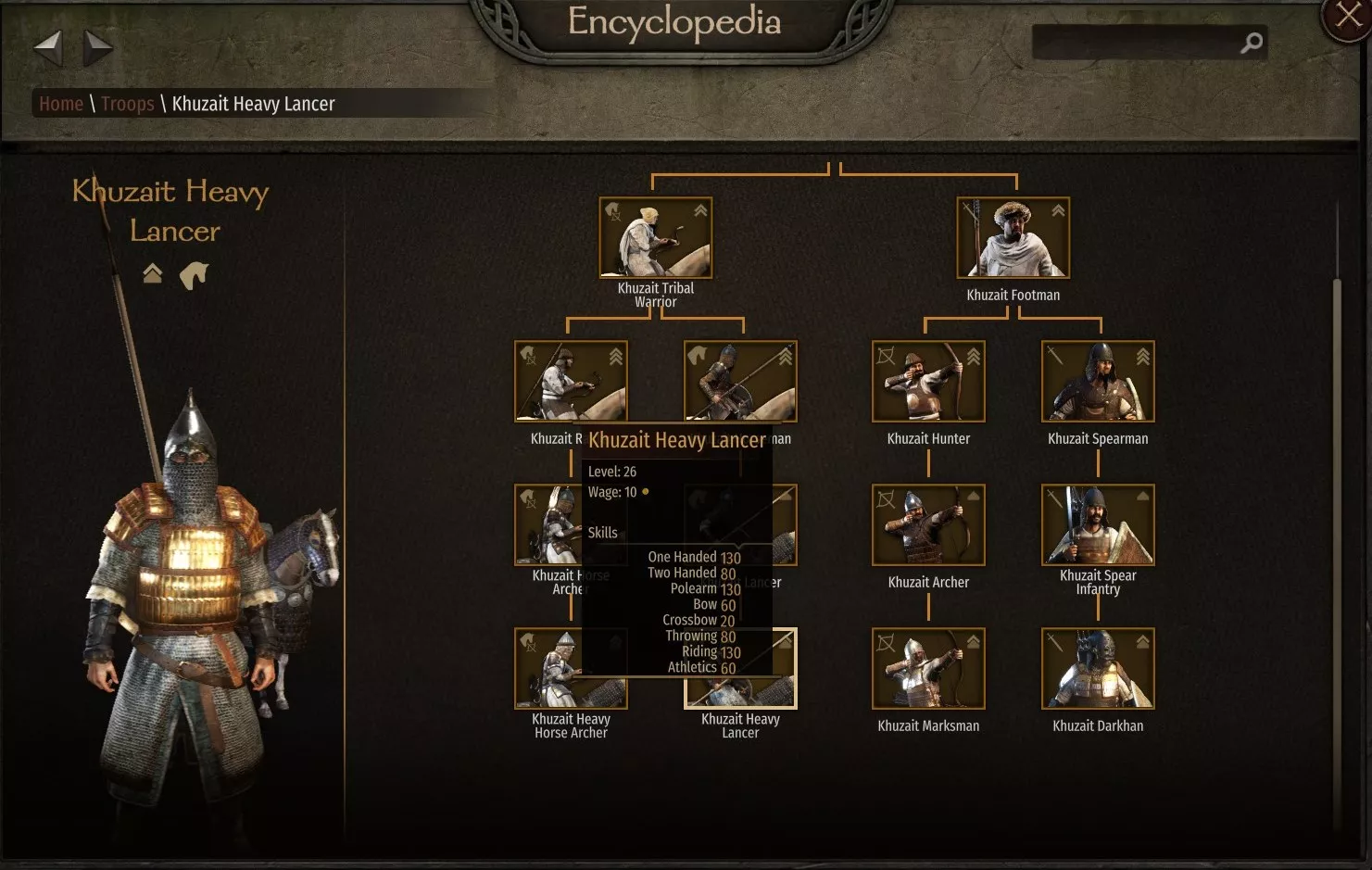Open the Khuzait Archer troop card
The height and width of the screenshot is (870, 1372).
(x=928, y=524)
